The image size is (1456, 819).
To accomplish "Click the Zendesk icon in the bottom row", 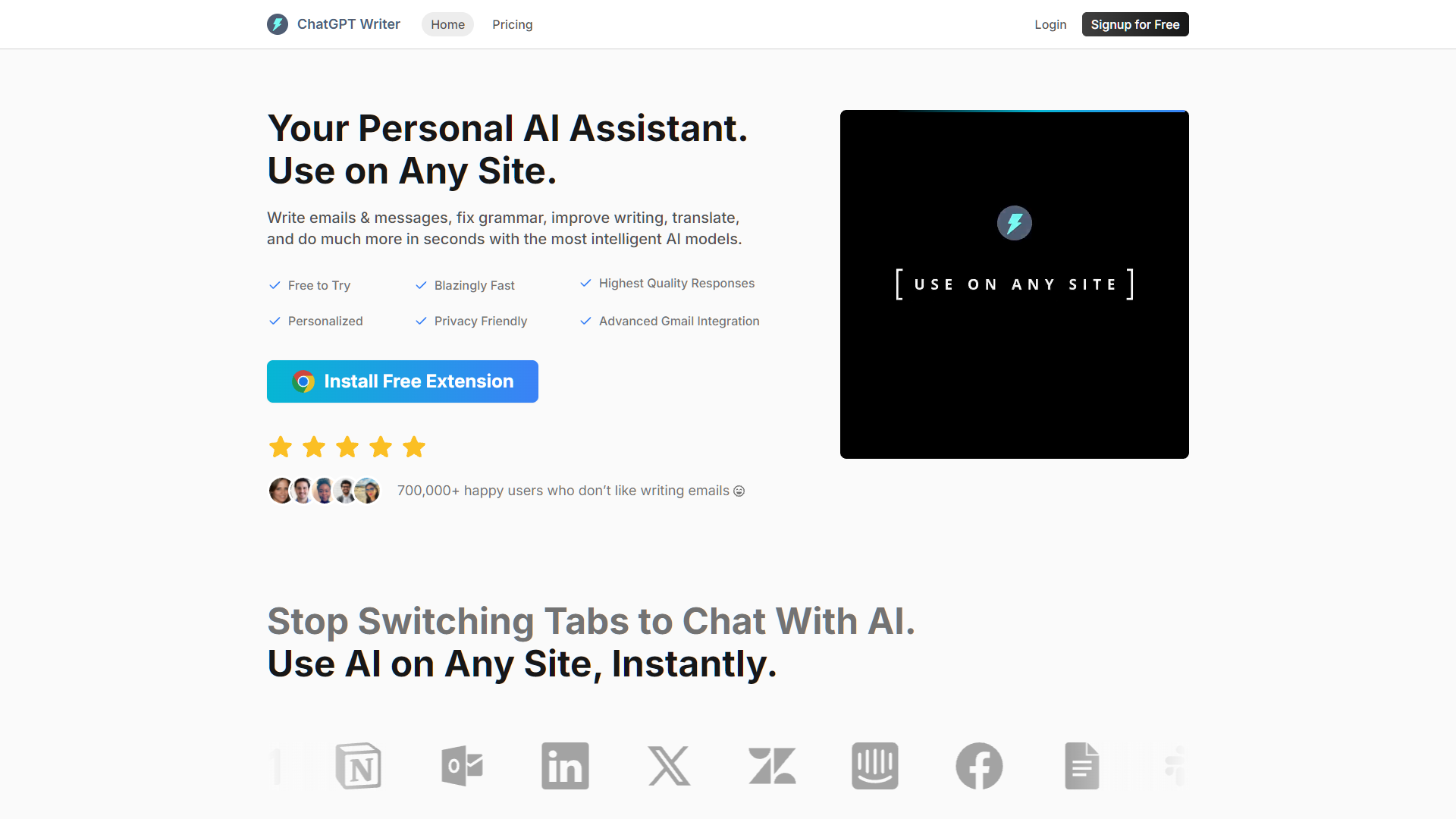I will [772, 765].
